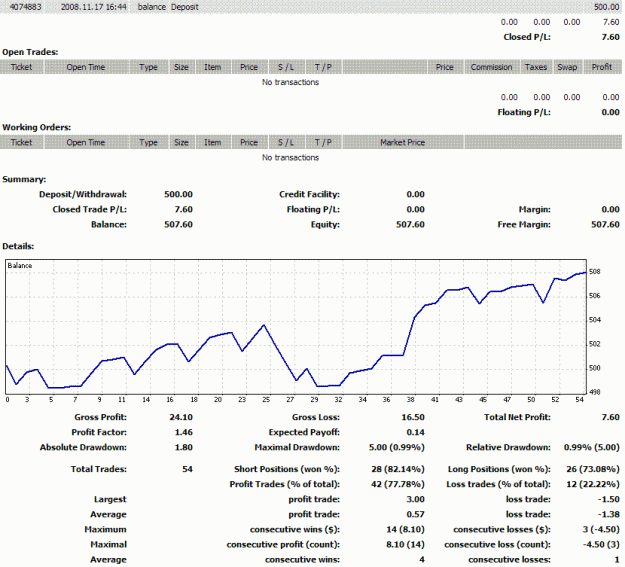
Task: Click the 'Total Net Profit:' label
Action: tap(517, 417)
